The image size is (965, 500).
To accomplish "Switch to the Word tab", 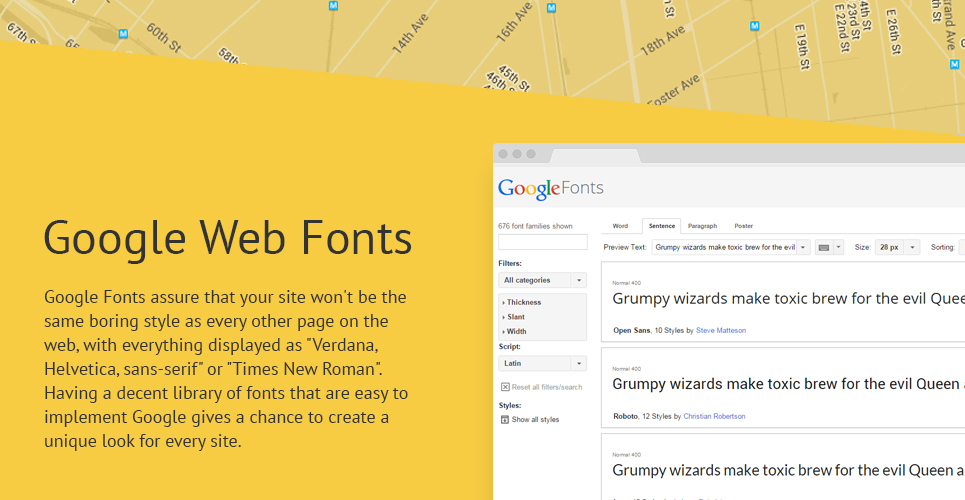I will click(620, 226).
